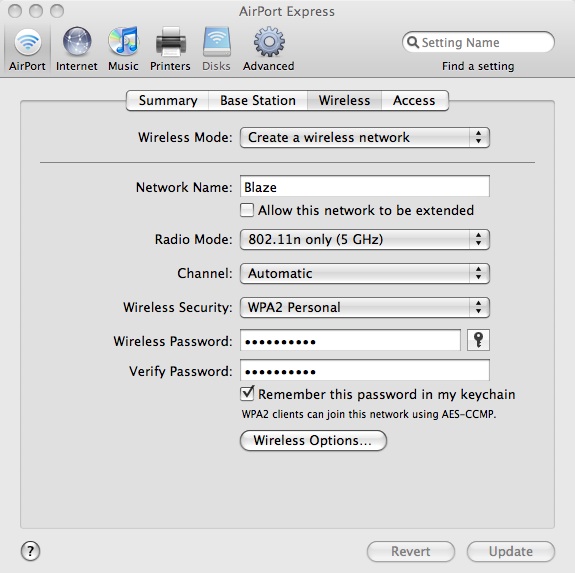Switch to the Access tab
The height and width of the screenshot is (573, 575).
pos(414,100)
